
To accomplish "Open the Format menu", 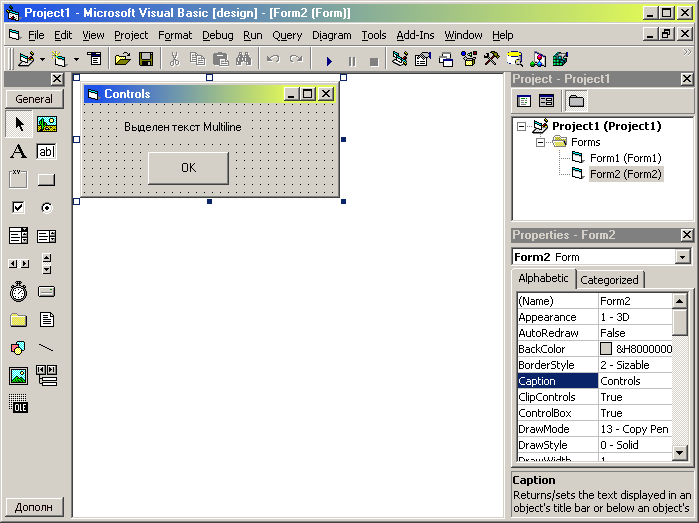I will point(175,35).
